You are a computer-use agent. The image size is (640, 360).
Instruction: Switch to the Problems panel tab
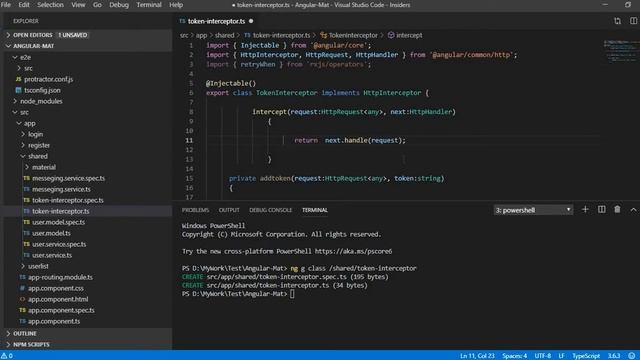pos(196,210)
